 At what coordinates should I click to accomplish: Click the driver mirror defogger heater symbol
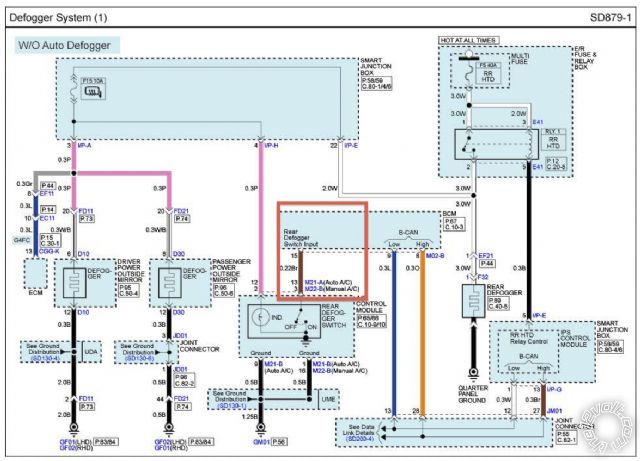click(75, 283)
